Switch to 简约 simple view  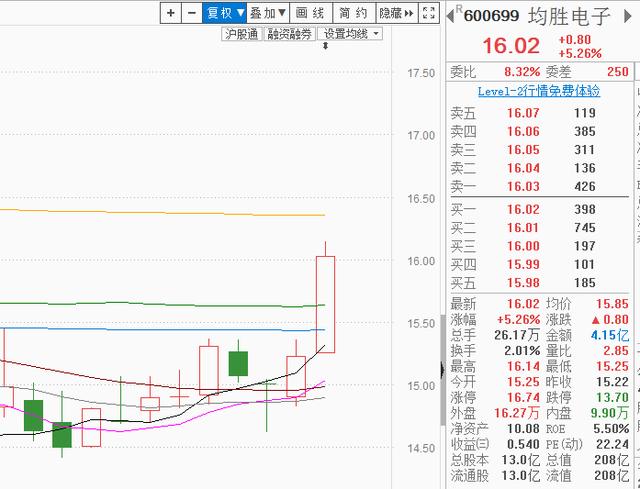[354, 13]
